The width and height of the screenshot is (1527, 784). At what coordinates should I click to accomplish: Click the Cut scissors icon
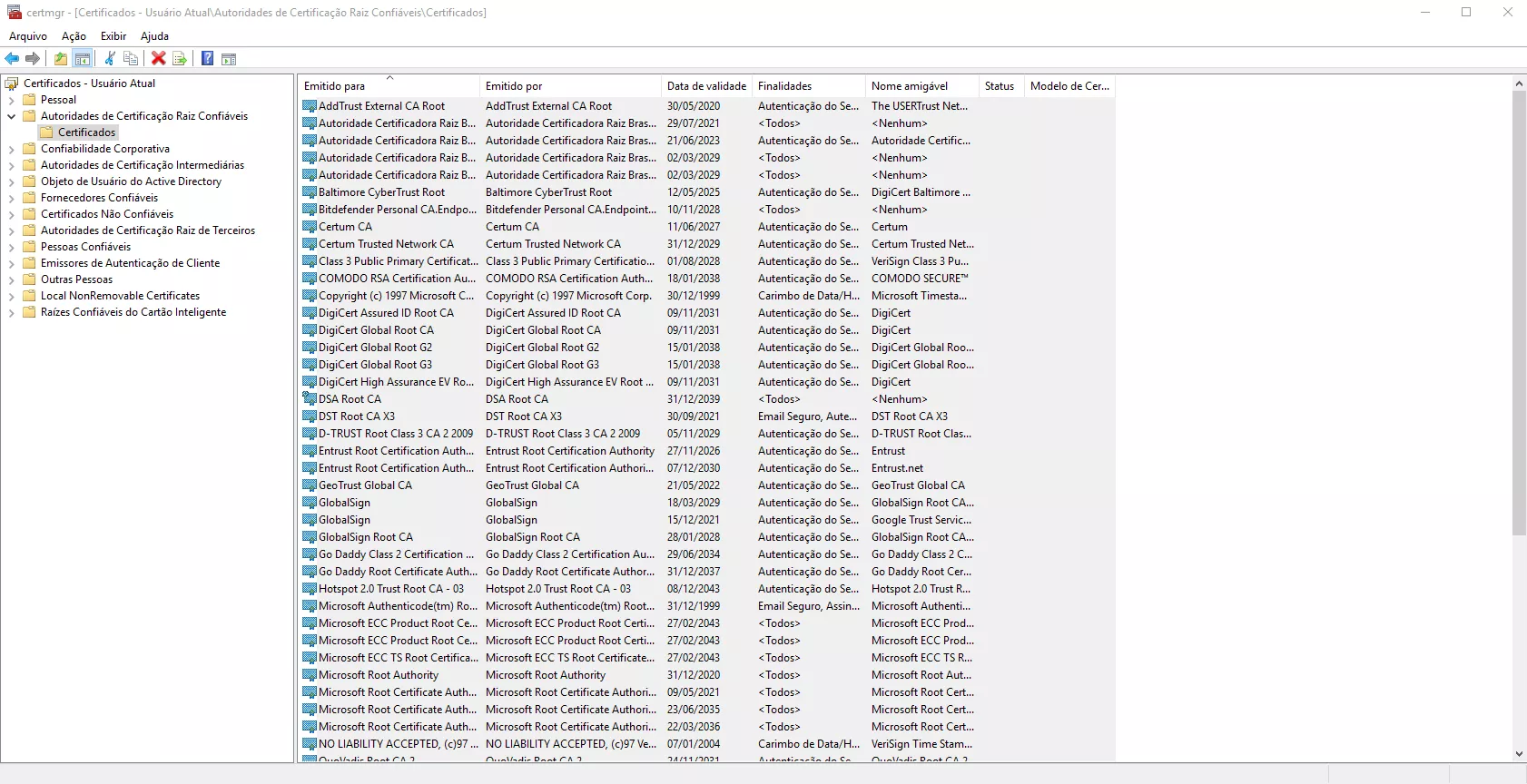point(110,59)
